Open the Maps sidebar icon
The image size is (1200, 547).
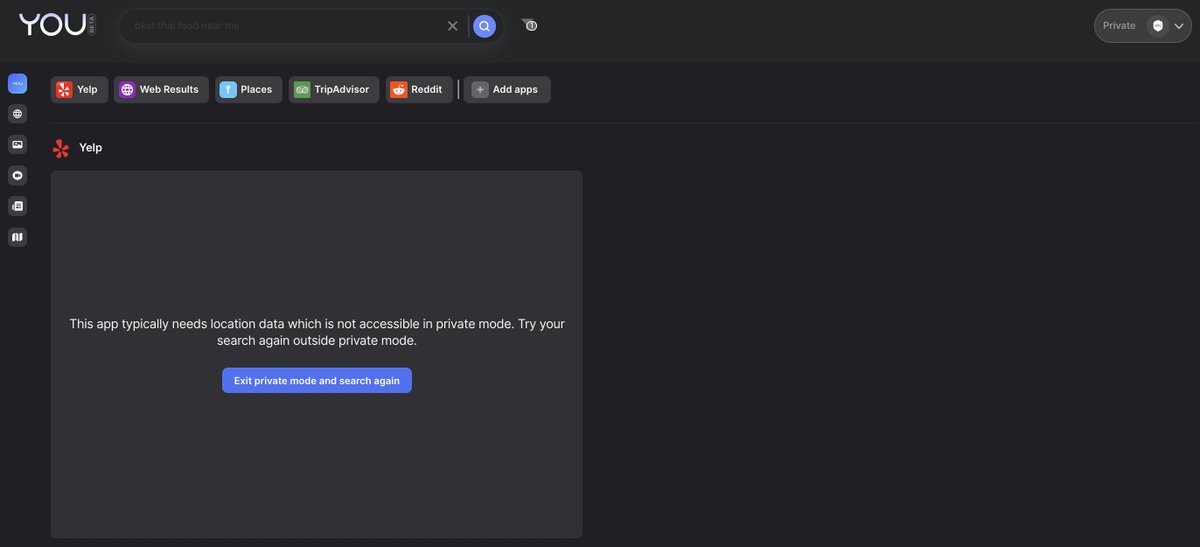pos(17,237)
